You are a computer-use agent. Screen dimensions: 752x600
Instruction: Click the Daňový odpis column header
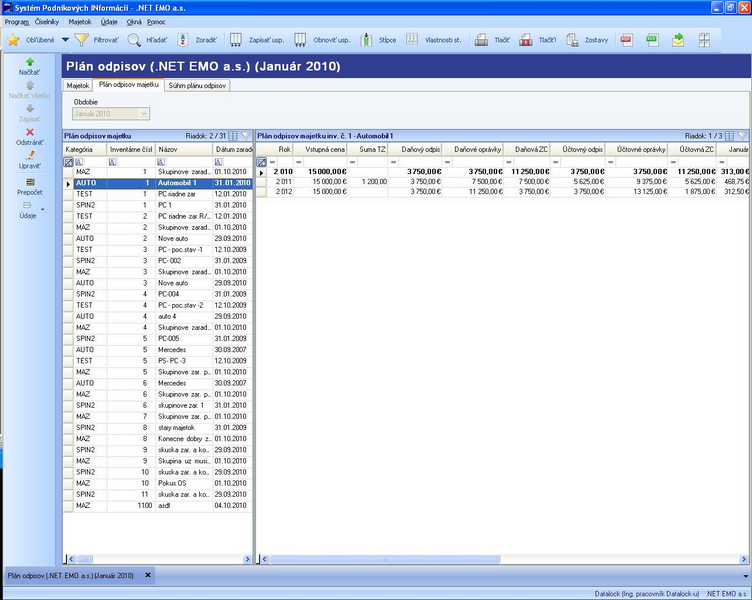pyautogui.click(x=415, y=150)
